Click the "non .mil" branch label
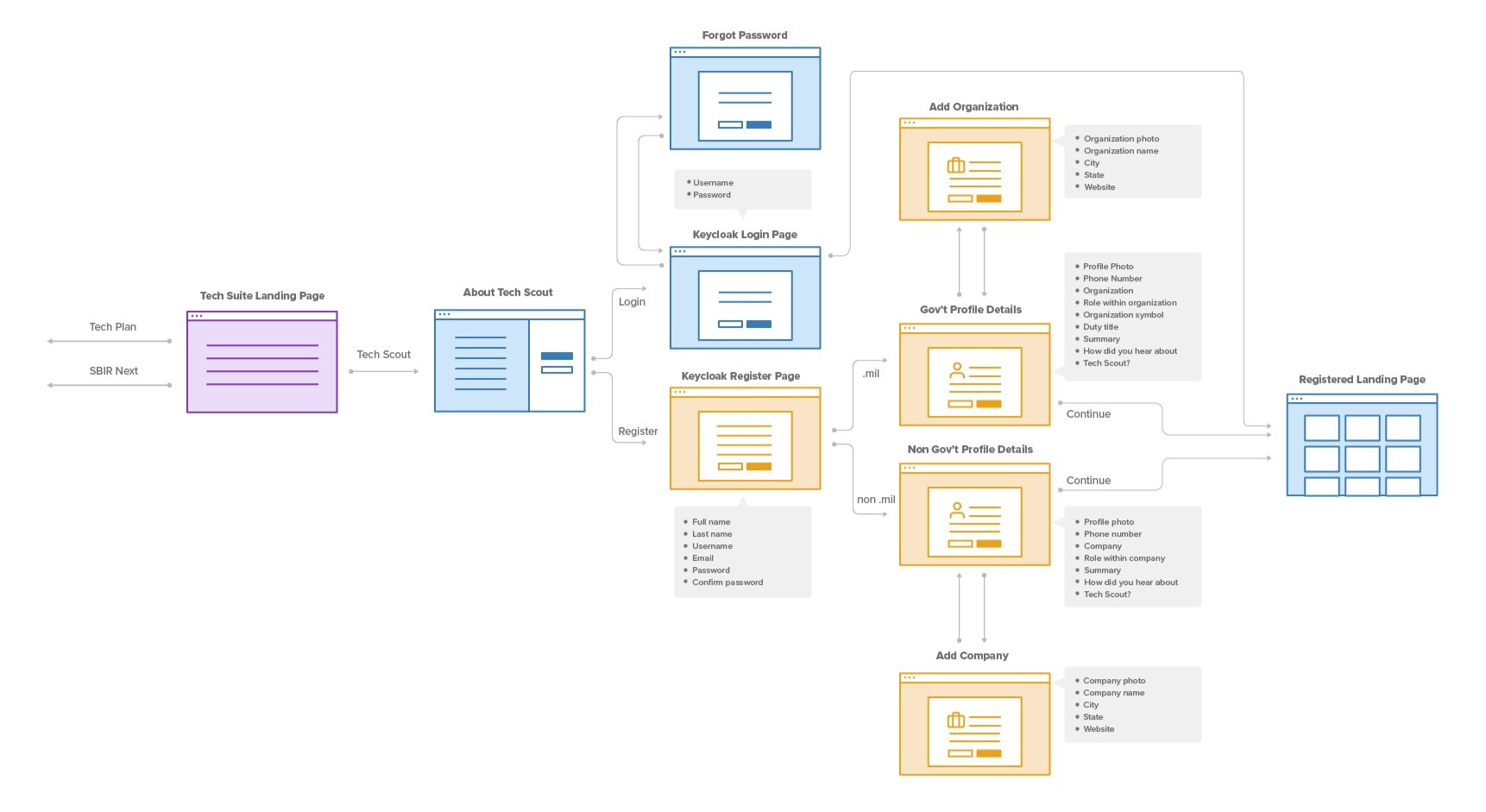The image size is (1486, 812). pyautogui.click(x=876, y=500)
